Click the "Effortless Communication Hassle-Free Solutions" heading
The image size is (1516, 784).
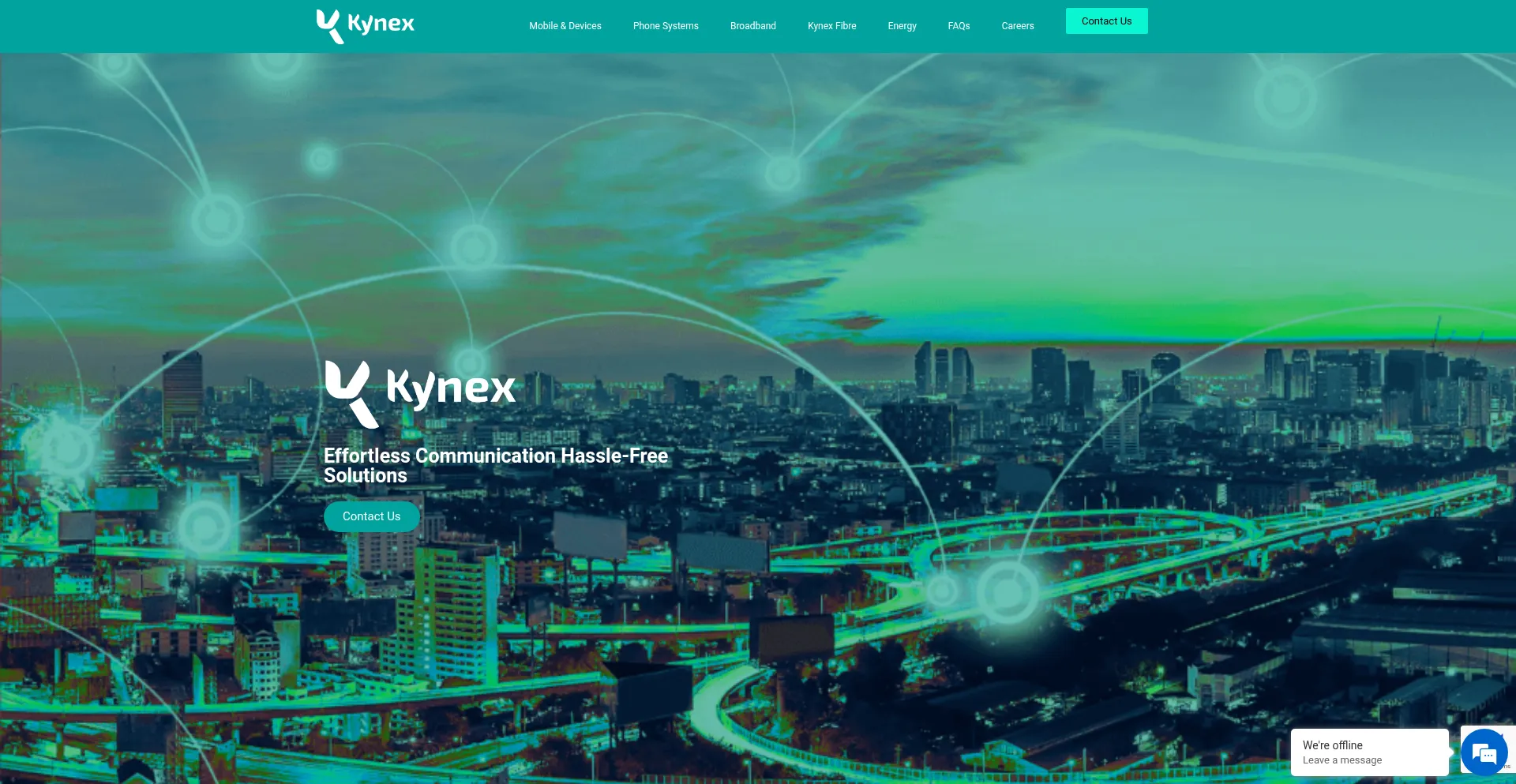click(496, 466)
